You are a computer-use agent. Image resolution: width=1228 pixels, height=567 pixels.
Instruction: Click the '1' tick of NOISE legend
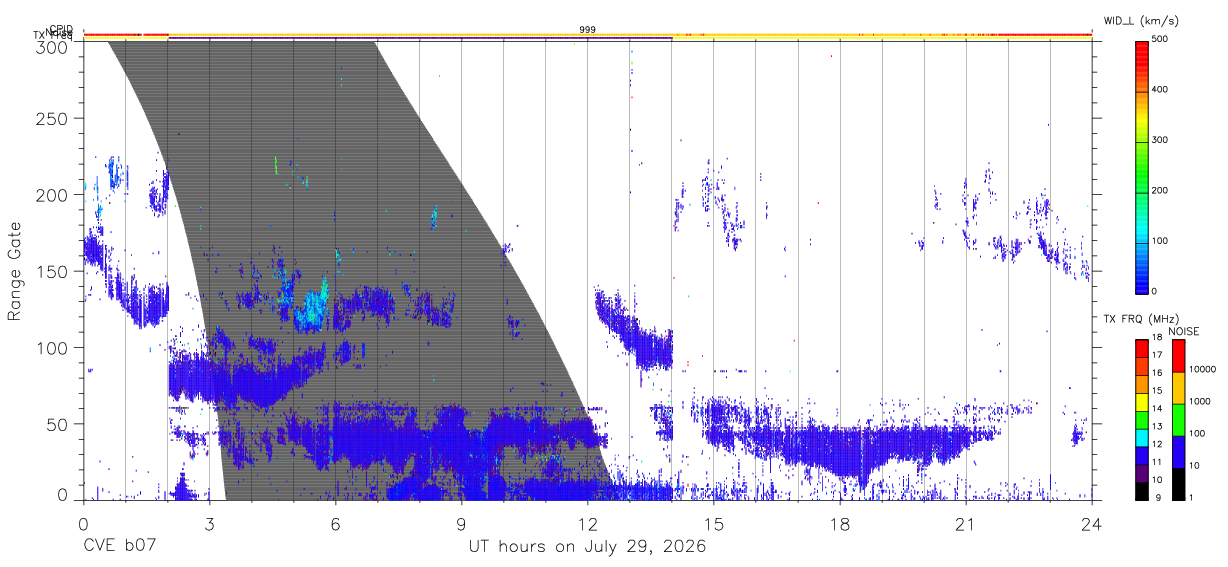click(1192, 498)
